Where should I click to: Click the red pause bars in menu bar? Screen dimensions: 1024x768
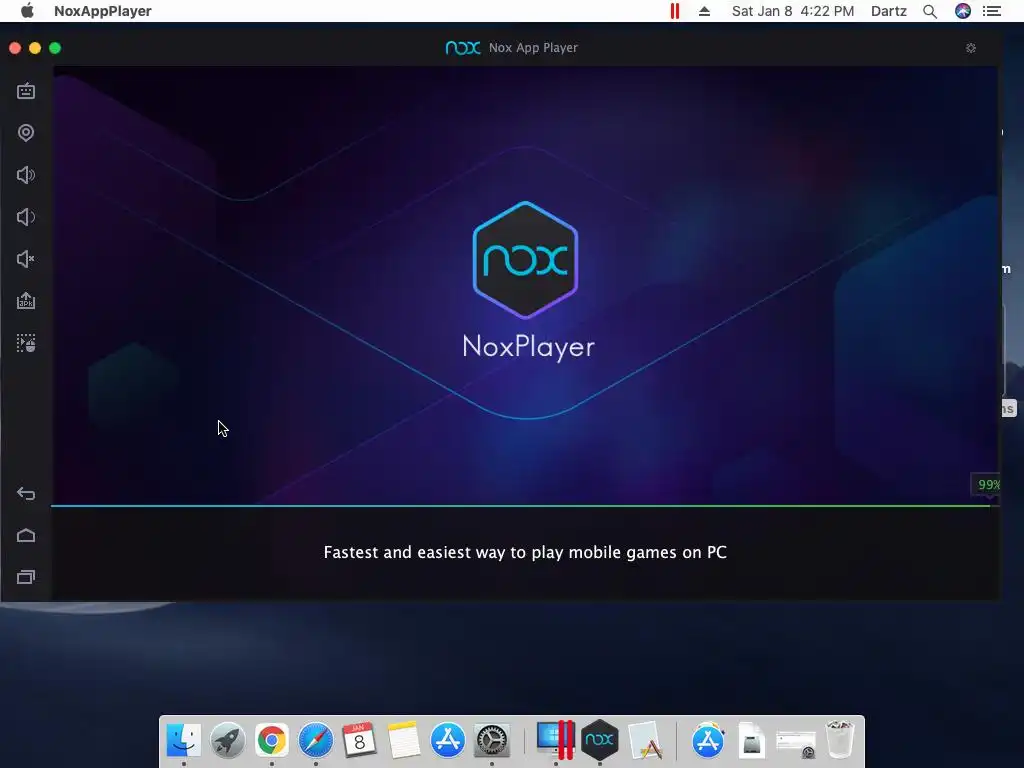tap(675, 11)
